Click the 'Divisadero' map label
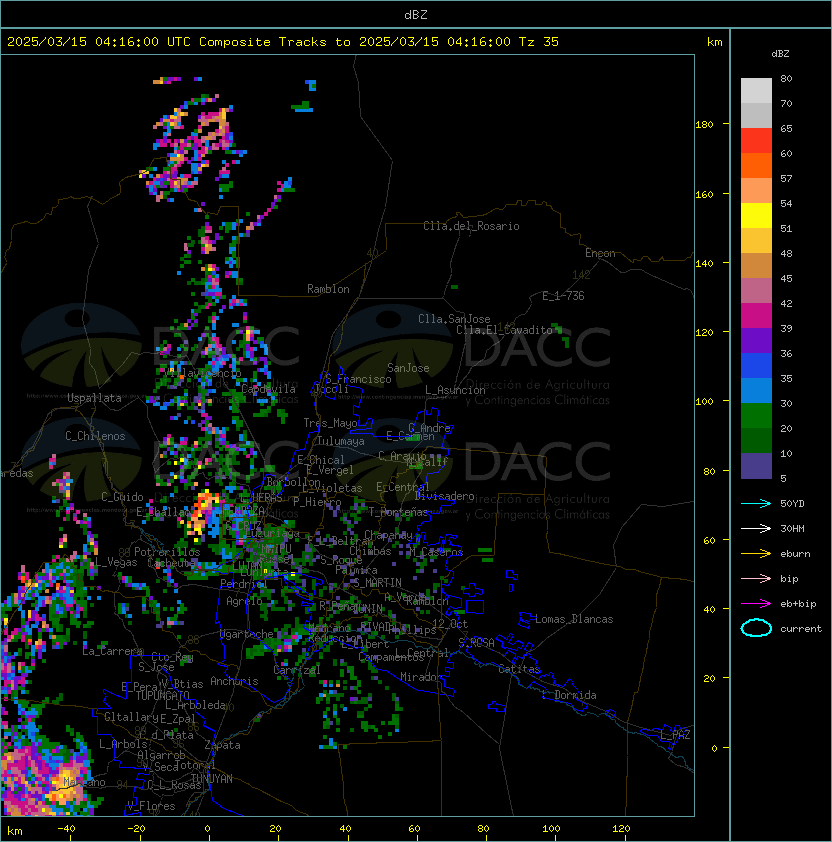This screenshot has width=832, height=842. [x=445, y=496]
